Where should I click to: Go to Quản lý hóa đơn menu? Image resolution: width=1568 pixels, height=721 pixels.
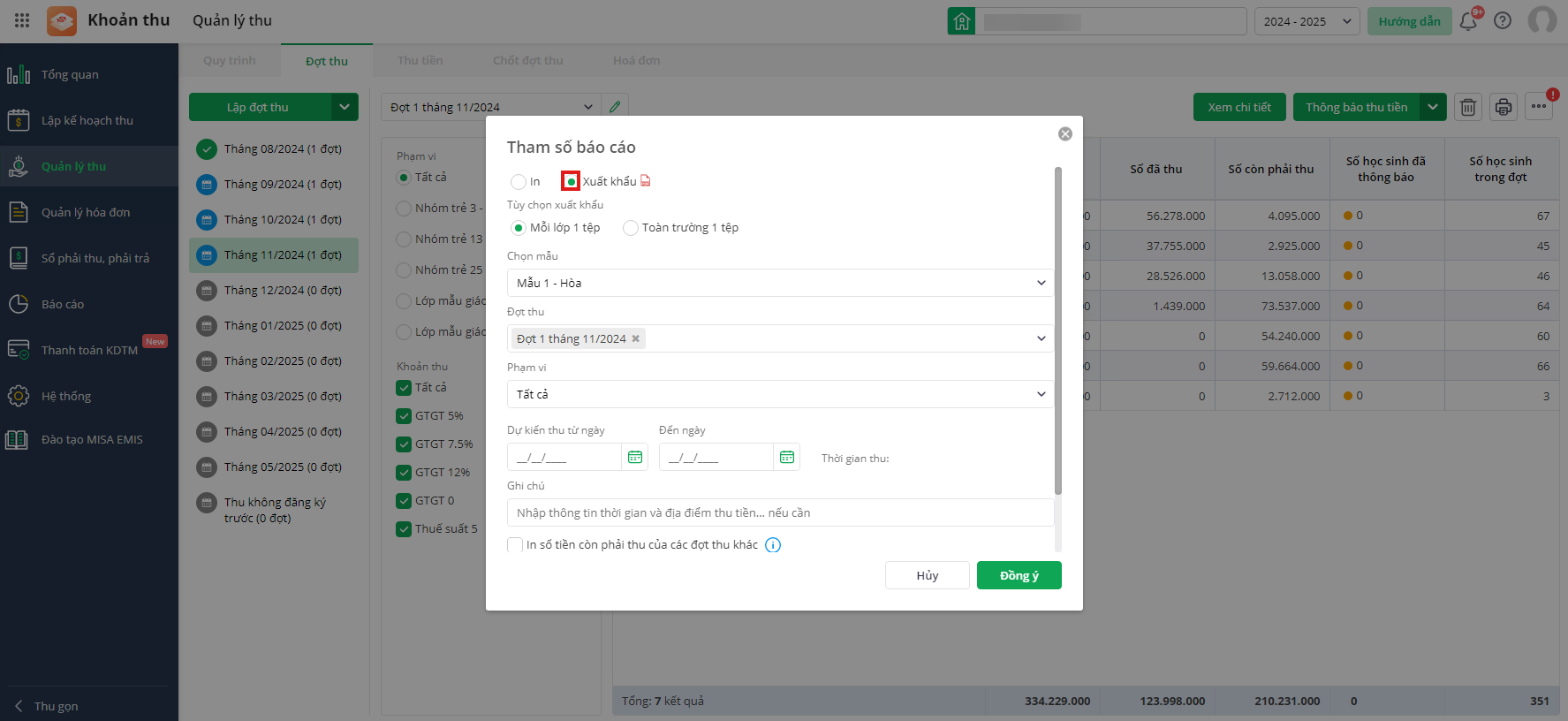86,212
